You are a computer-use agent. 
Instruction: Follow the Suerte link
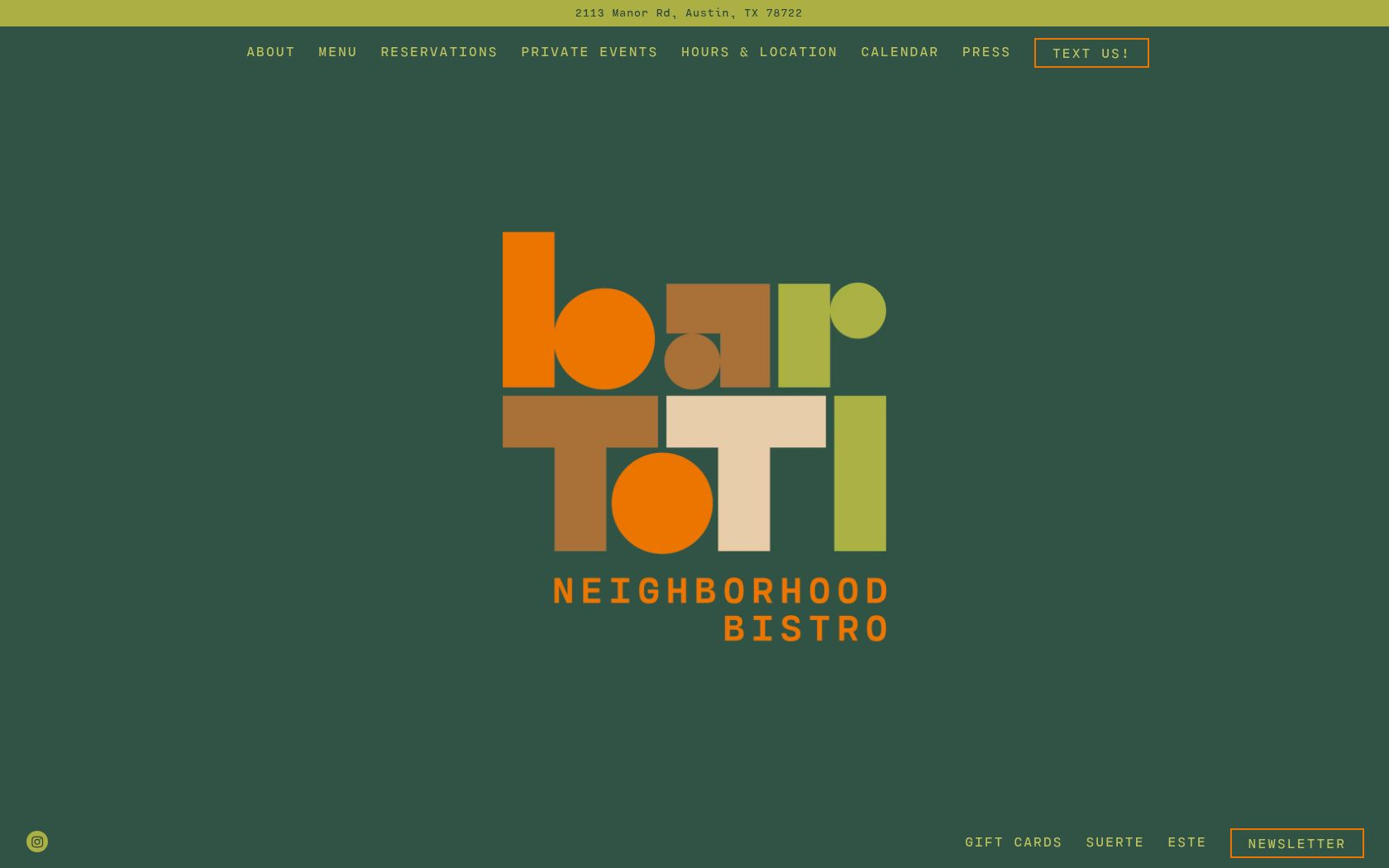click(1115, 842)
